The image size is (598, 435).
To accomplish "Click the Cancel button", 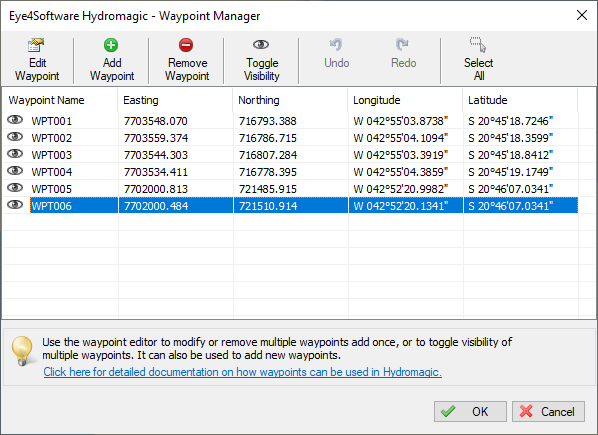I will pos(548,412).
